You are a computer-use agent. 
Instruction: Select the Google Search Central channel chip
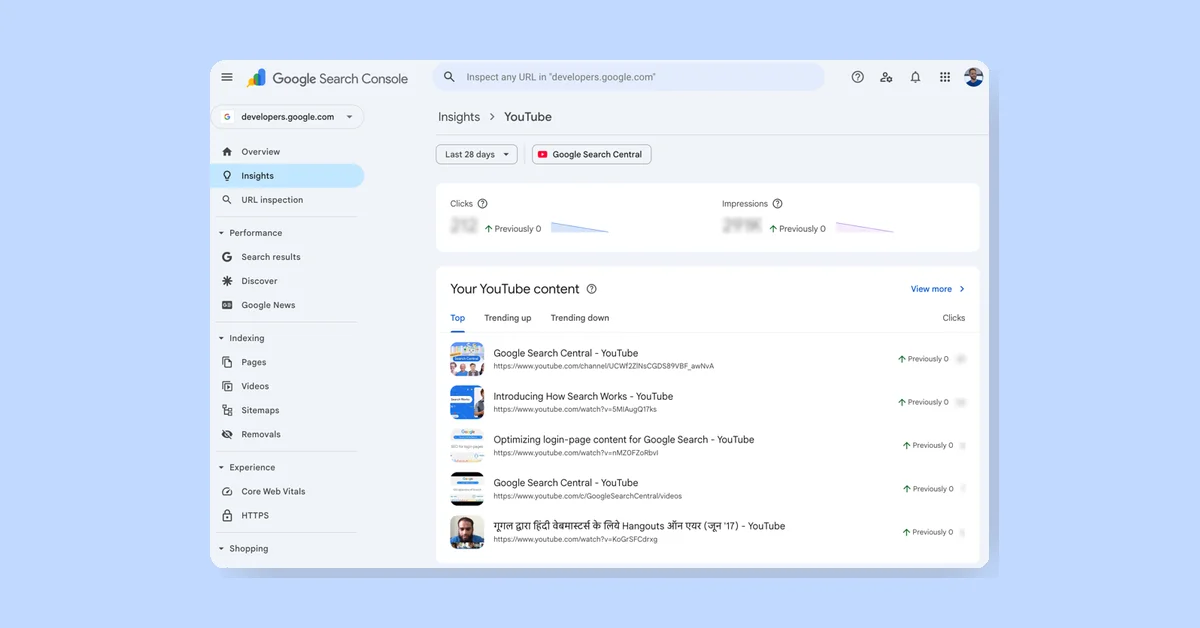[591, 154]
